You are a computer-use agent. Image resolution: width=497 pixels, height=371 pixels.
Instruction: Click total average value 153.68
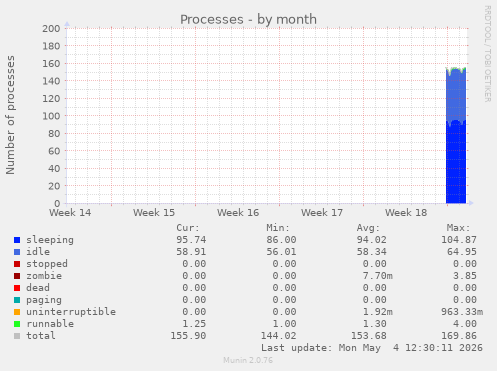pos(368,336)
